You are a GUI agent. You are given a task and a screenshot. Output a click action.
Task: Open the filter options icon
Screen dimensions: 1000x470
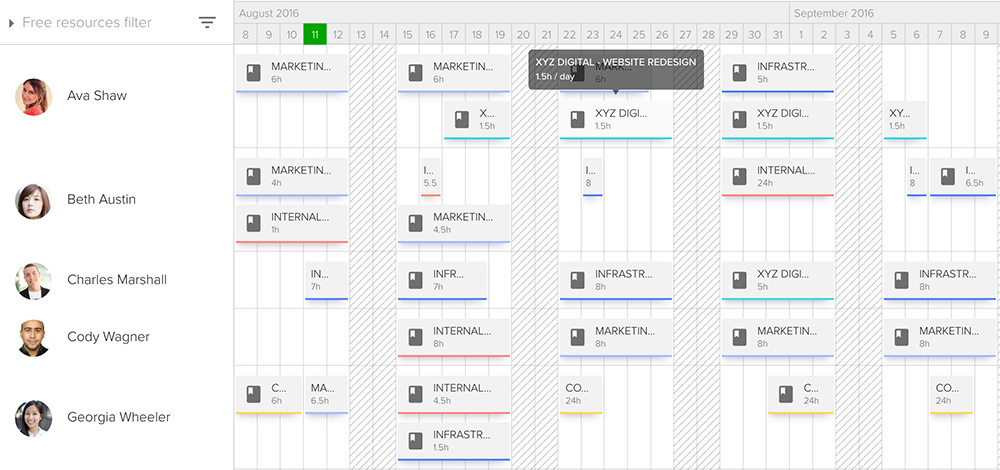(x=207, y=22)
